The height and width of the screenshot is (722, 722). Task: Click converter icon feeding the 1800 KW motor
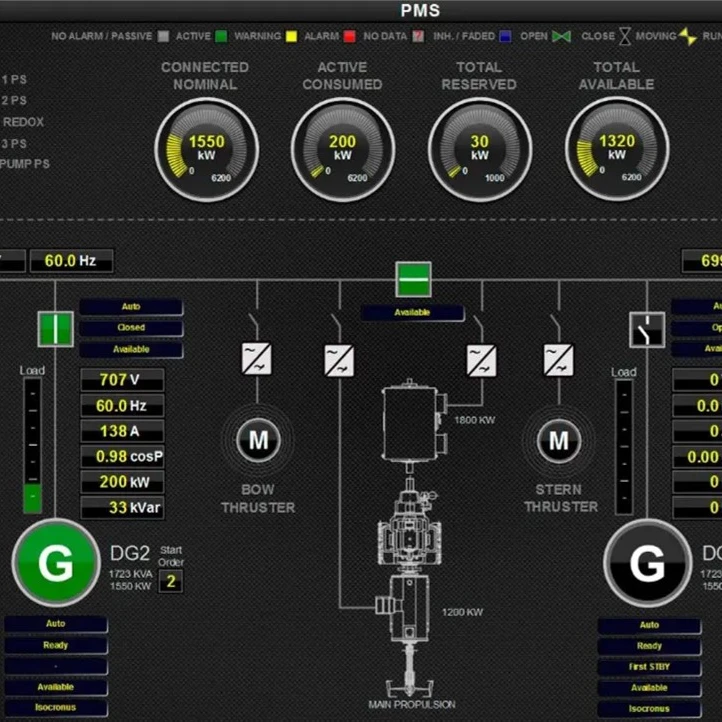[482, 361]
